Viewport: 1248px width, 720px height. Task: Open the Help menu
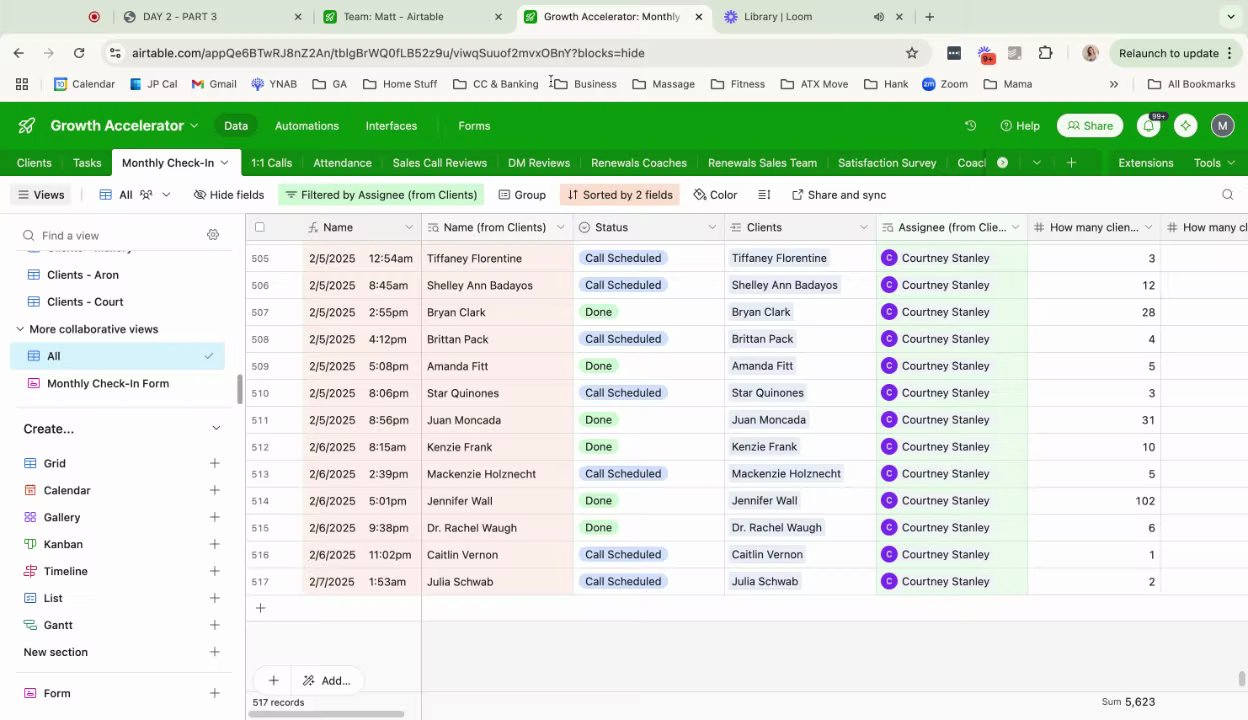click(x=1020, y=126)
